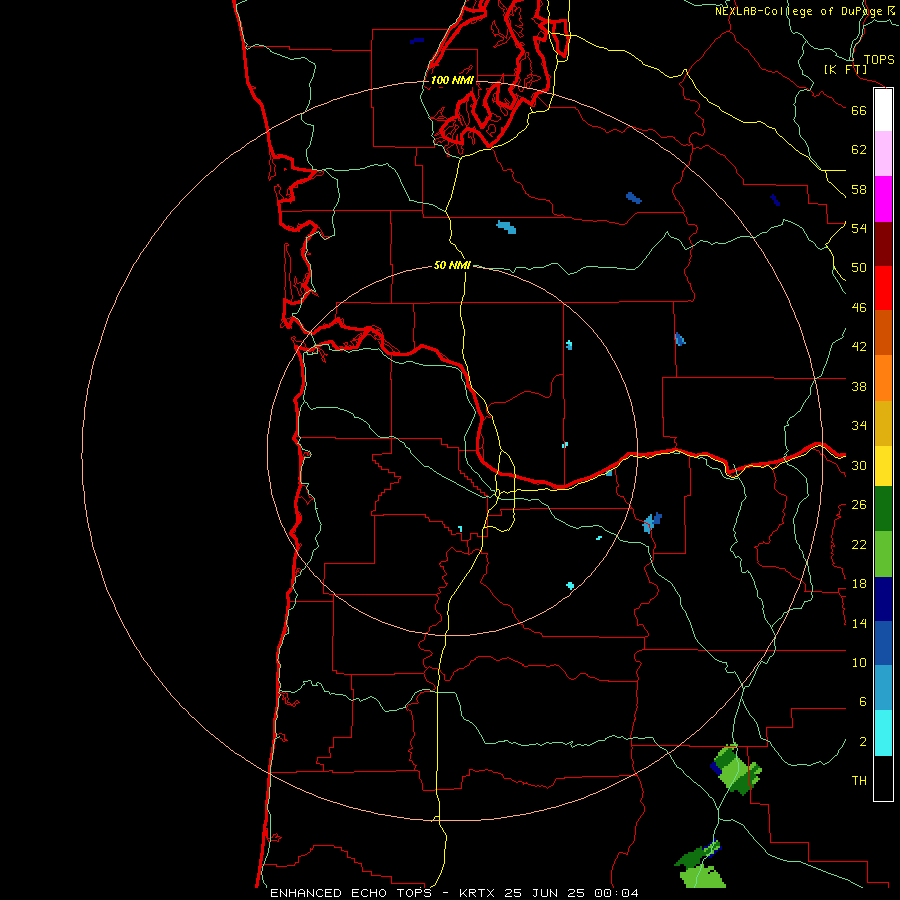Screen dimensions: 900x900
Task: Click the '50 NMI' range ring label
Action: click(452, 265)
